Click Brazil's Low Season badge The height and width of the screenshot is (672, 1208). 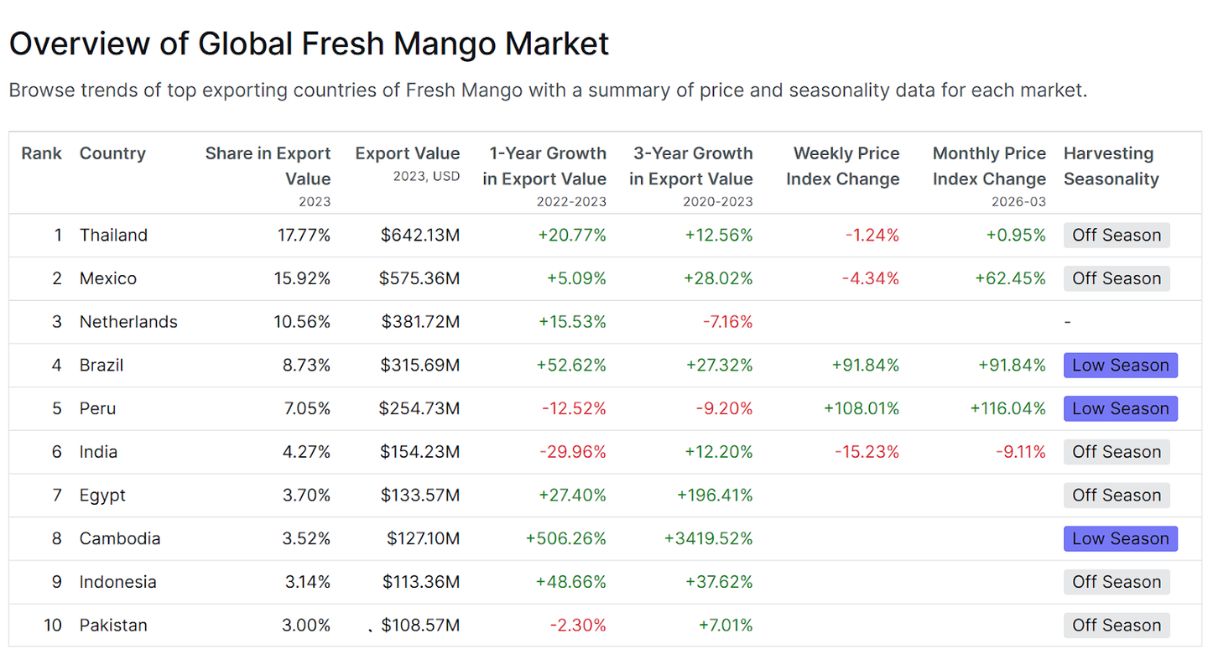(1120, 365)
